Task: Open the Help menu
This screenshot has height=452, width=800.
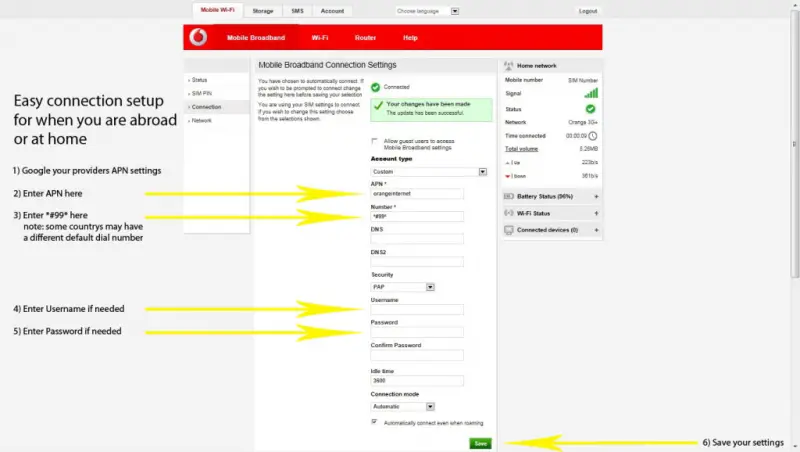Action: (410, 38)
